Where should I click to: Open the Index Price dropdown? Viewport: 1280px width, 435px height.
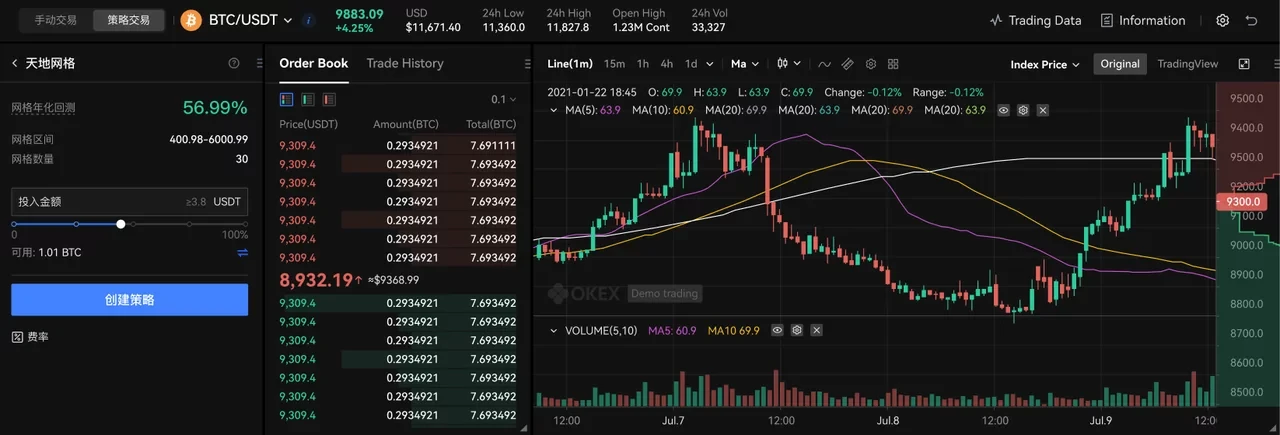point(1045,64)
